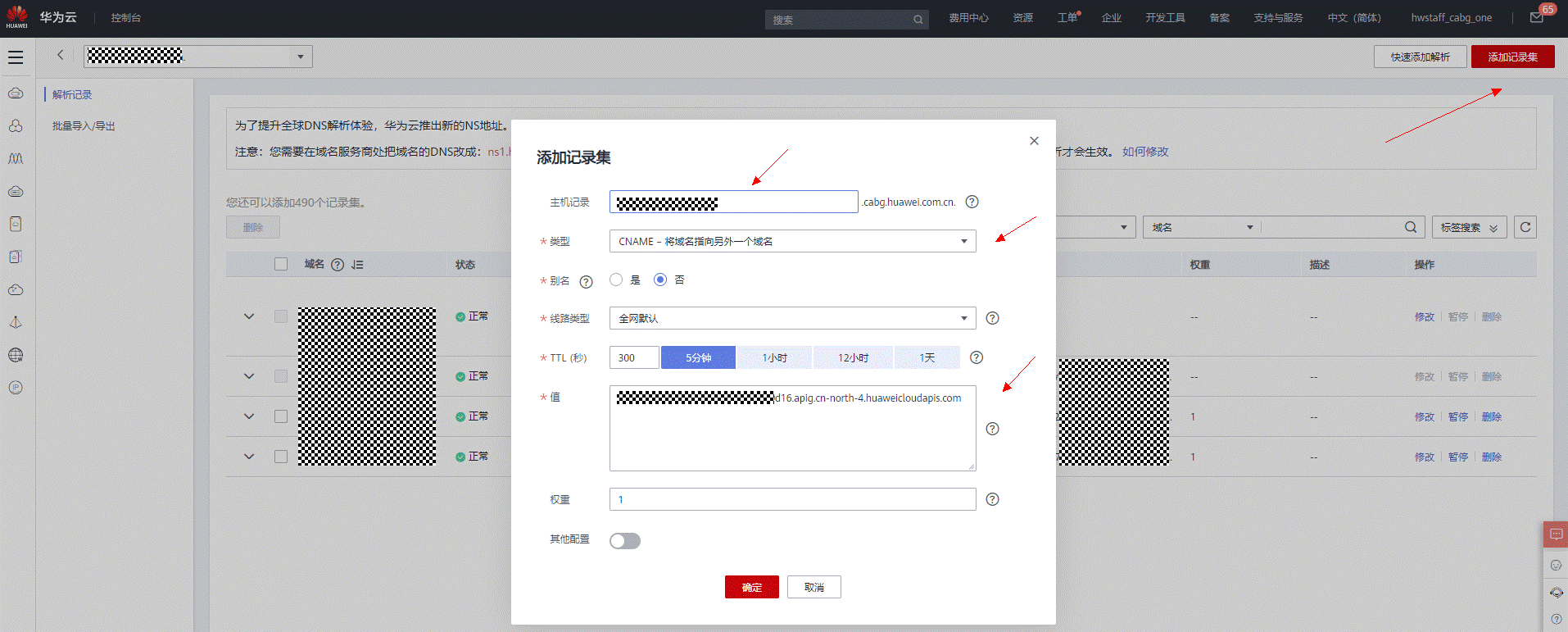Click the magnifier icon in the top search bar
Screen dimensions: 1568x632
pos(918,20)
